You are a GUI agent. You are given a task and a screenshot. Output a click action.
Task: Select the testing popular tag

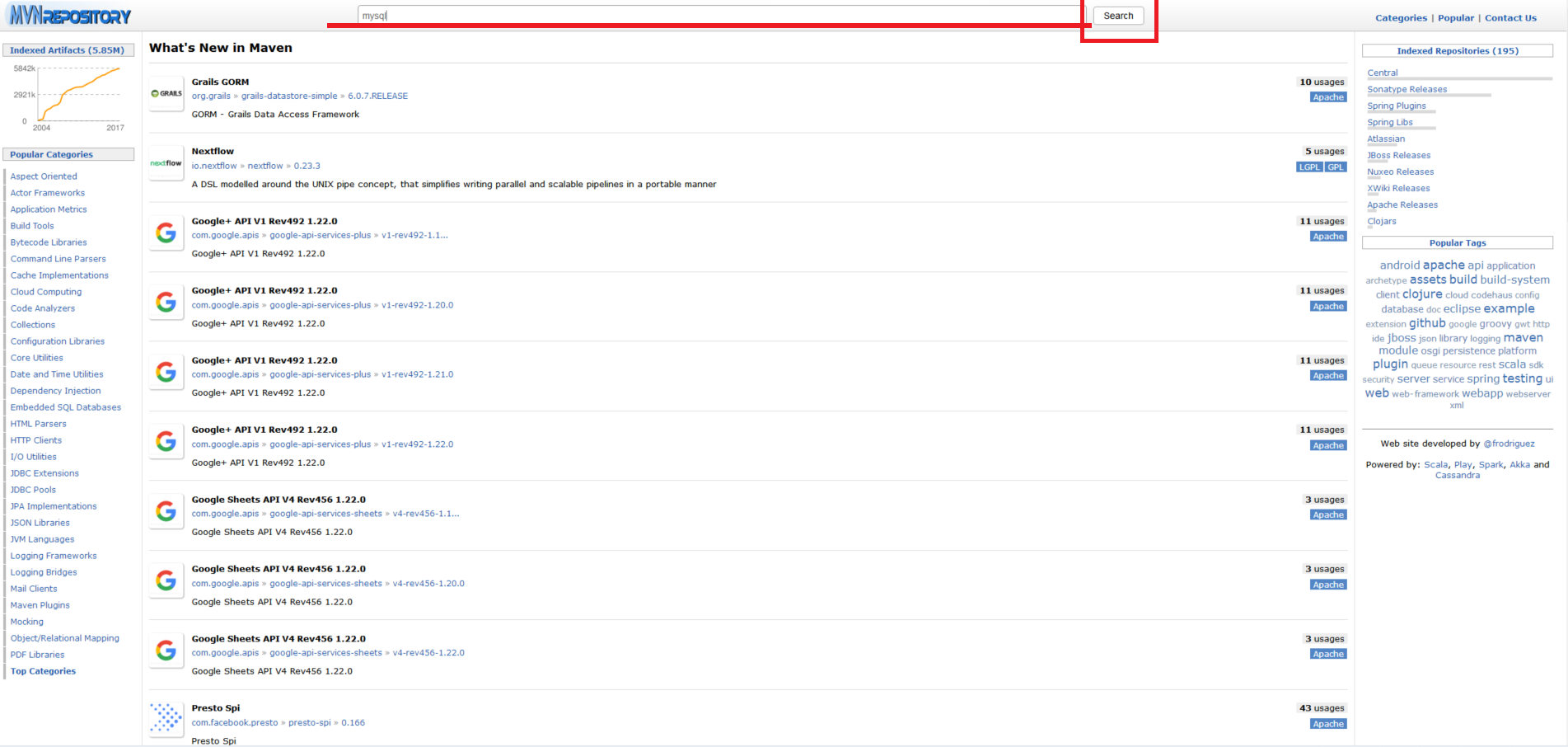tap(1522, 378)
